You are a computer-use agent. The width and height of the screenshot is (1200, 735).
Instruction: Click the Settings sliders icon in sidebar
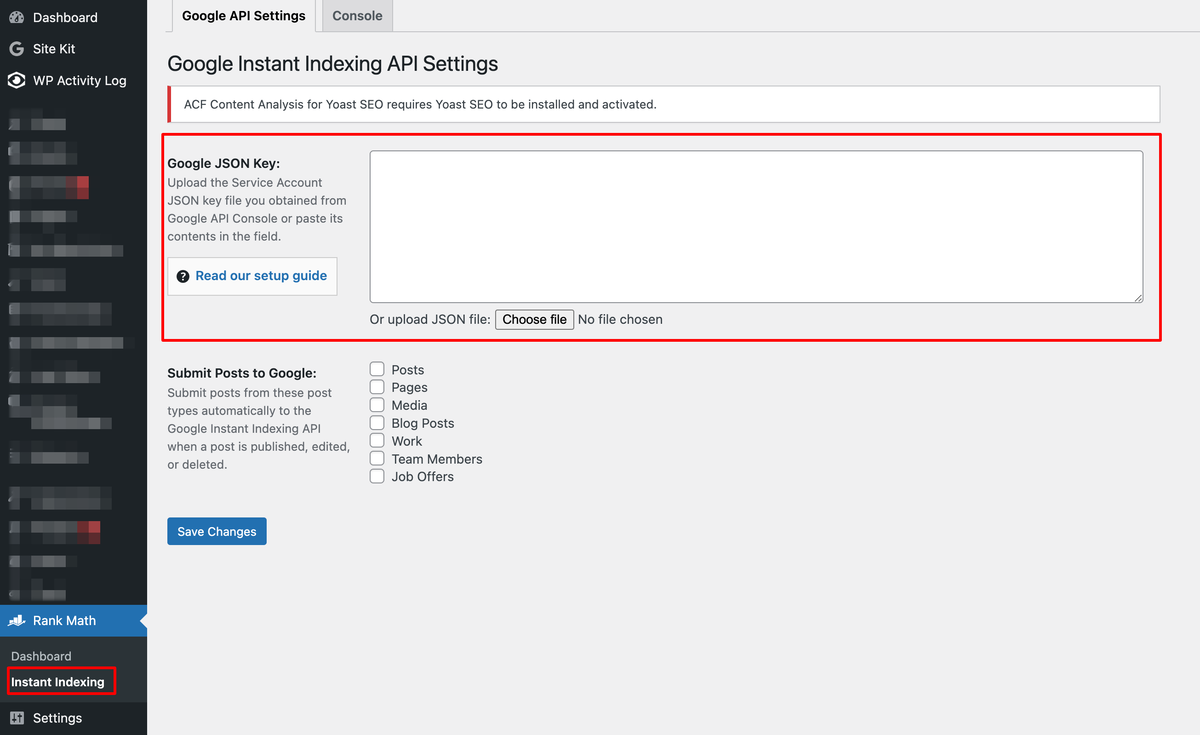click(x=16, y=718)
